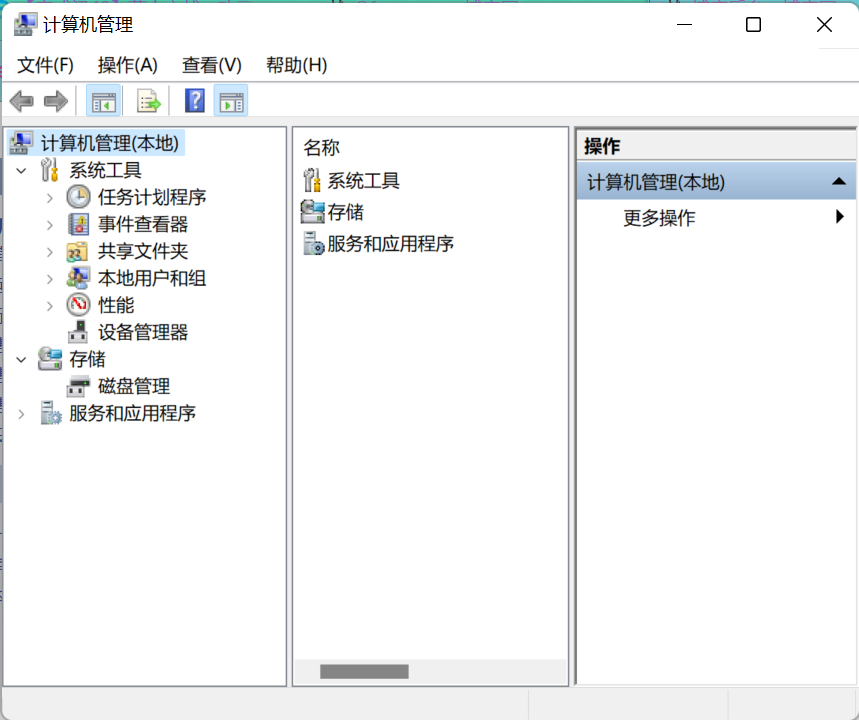This screenshot has width=859, height=720.
Task: Click the 名称 column header
Action: (x=322, y=147)
